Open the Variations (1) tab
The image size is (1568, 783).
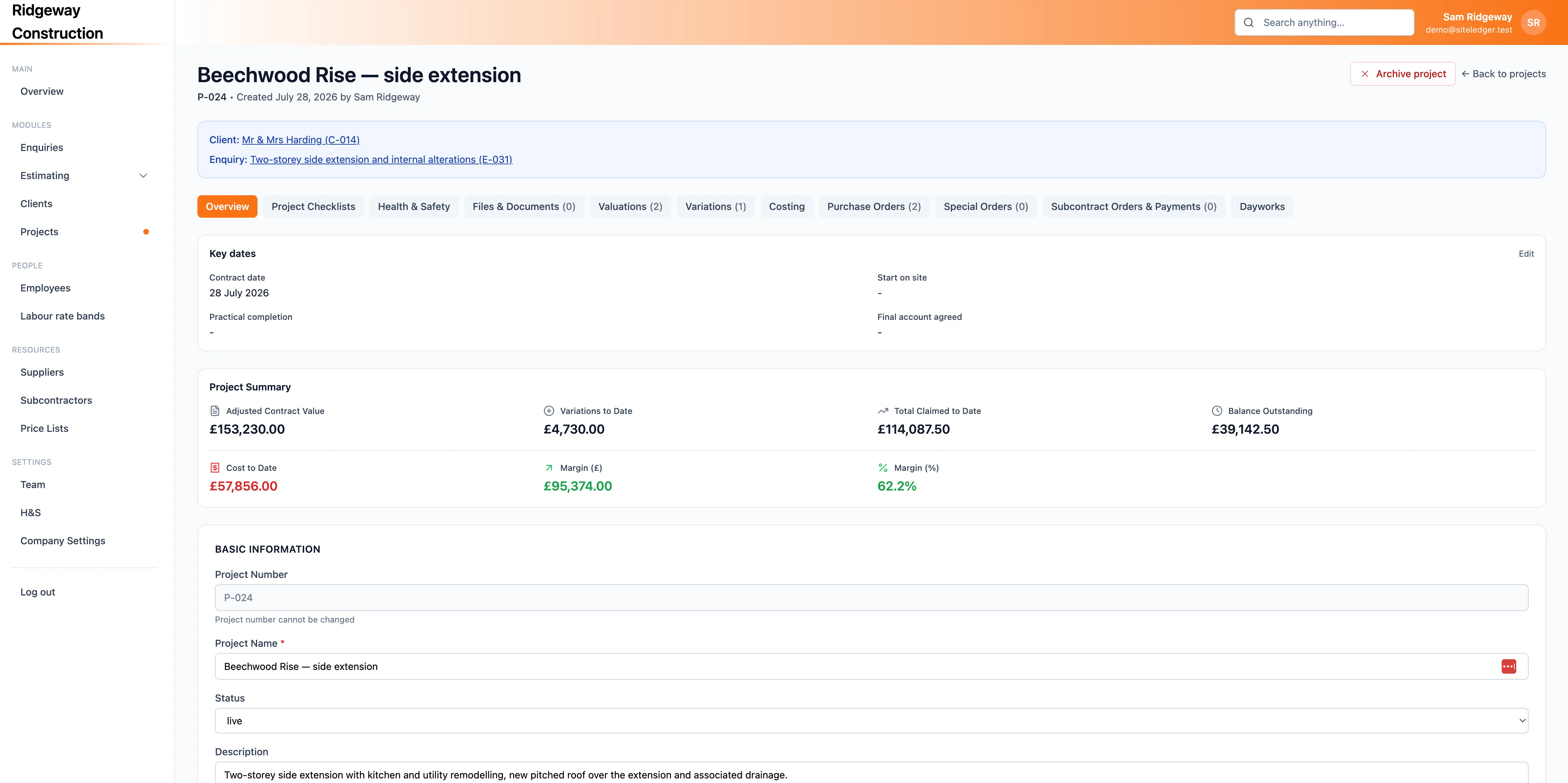click(x=716, y=207)
